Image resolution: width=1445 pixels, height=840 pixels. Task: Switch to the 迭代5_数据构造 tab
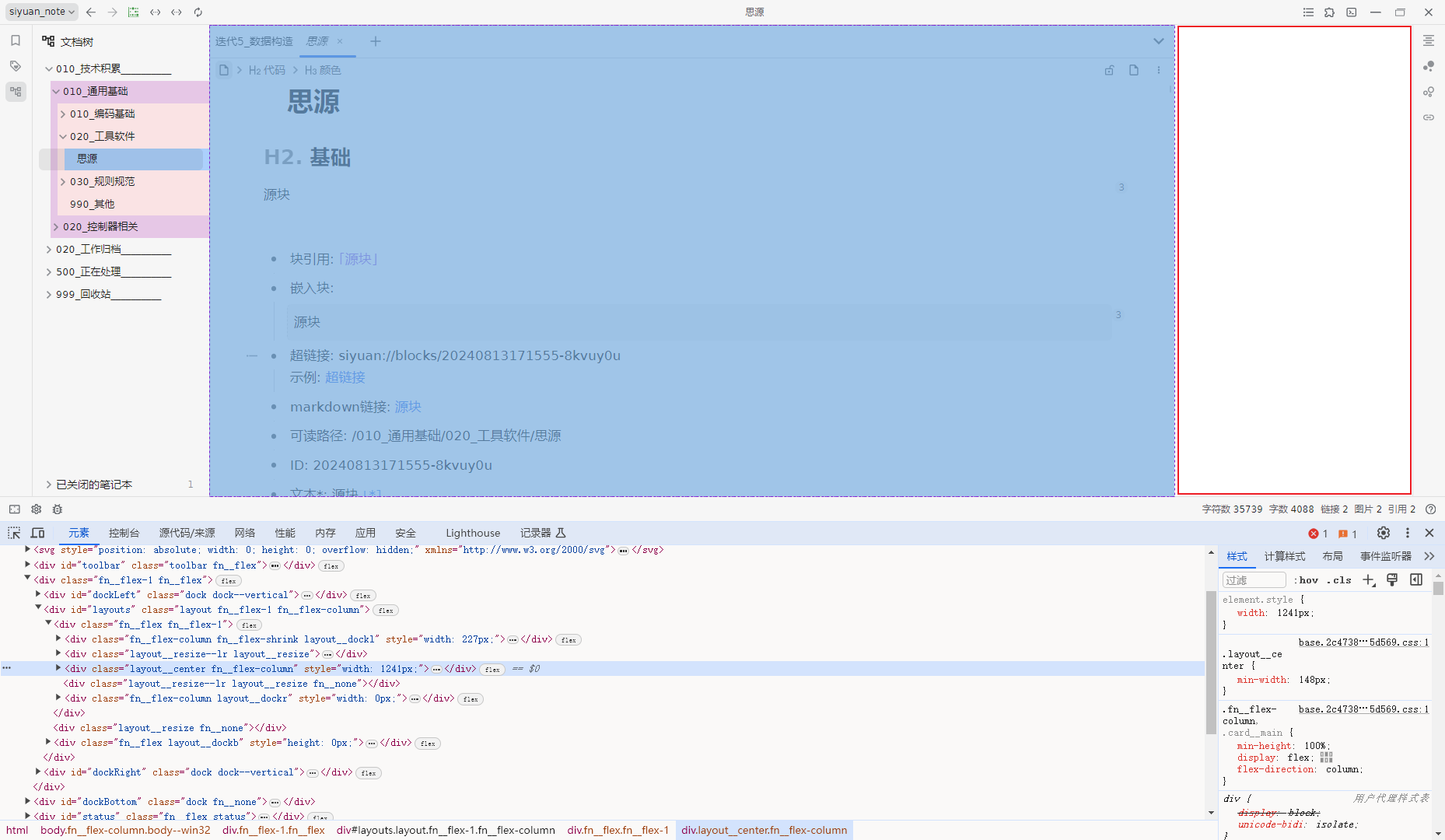(x=254, y=41)
